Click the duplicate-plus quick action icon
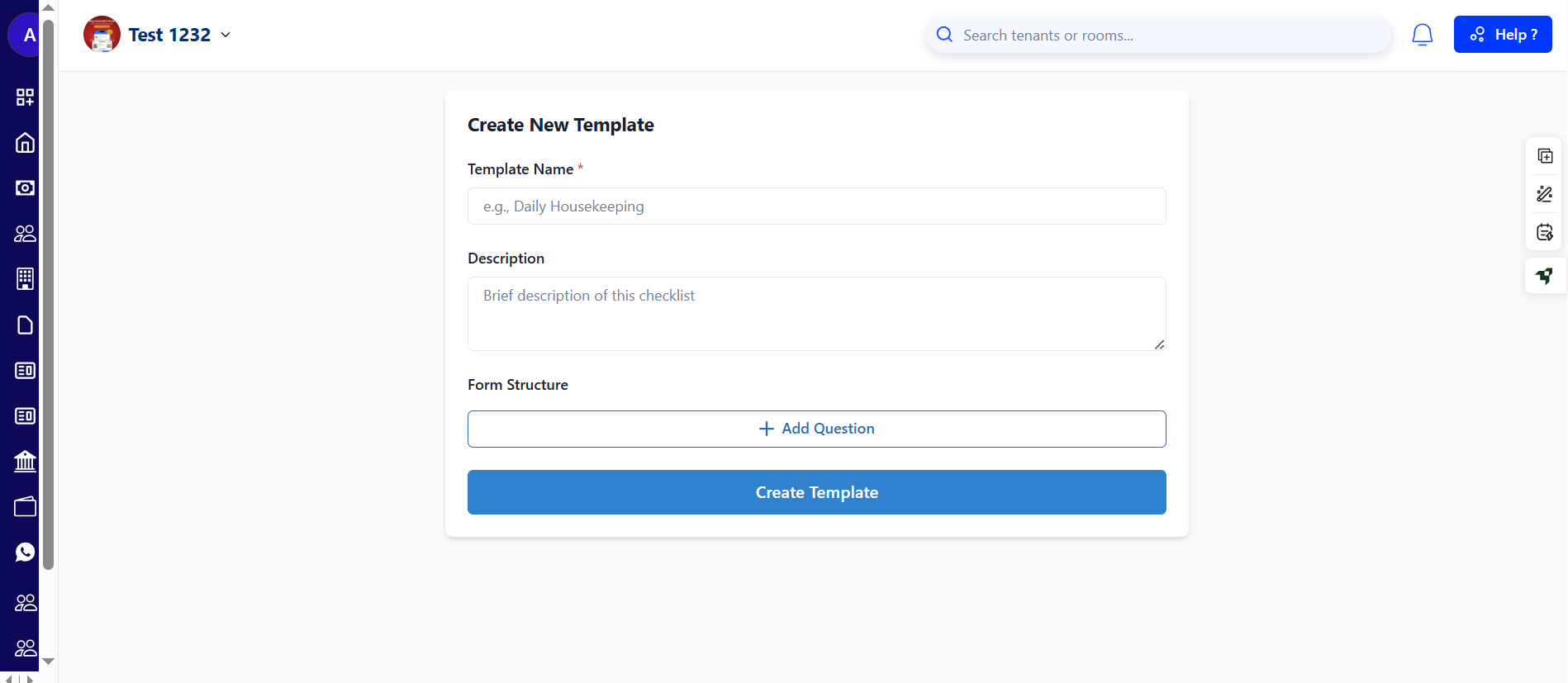Screen dimensions: 1568x683 coord(1544,156)
